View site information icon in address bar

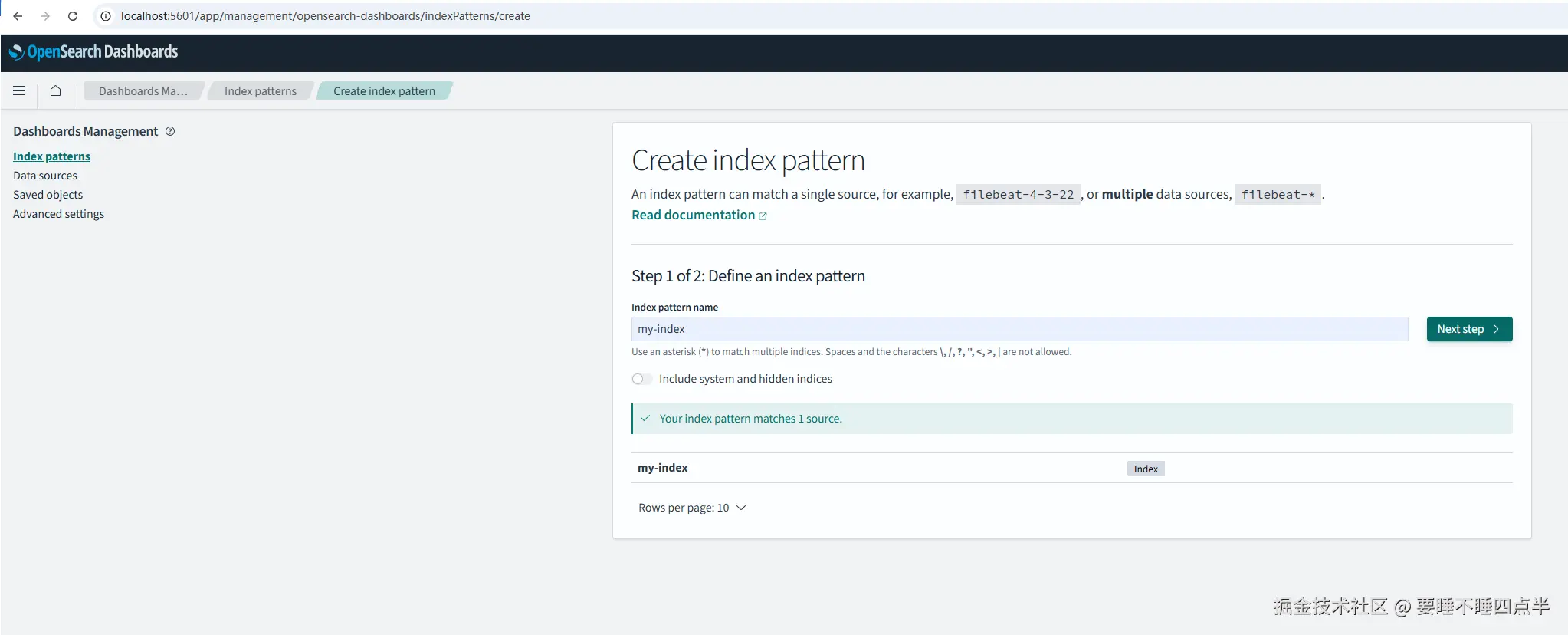point(106,16)
